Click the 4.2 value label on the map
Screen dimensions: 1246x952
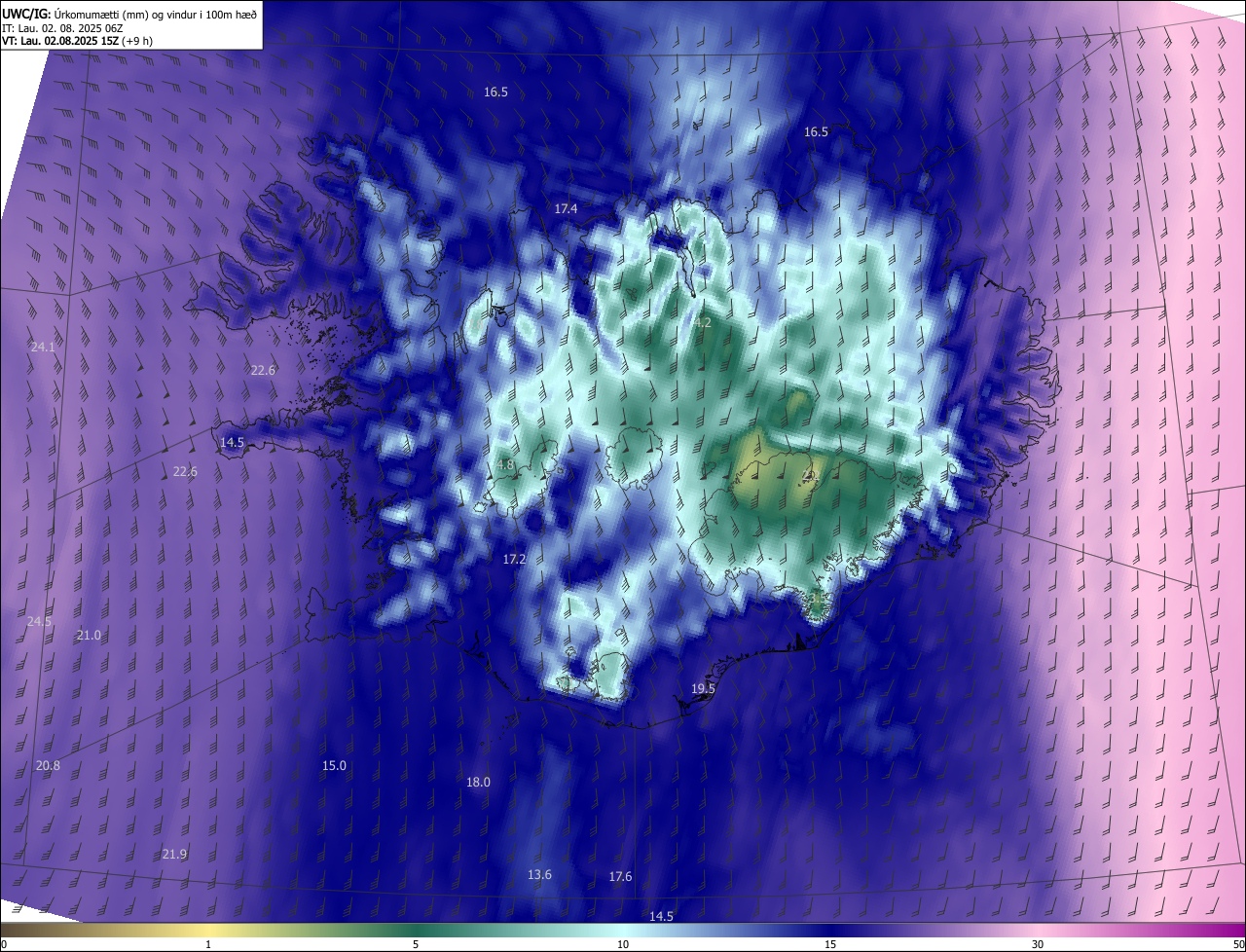pos(703,322)
